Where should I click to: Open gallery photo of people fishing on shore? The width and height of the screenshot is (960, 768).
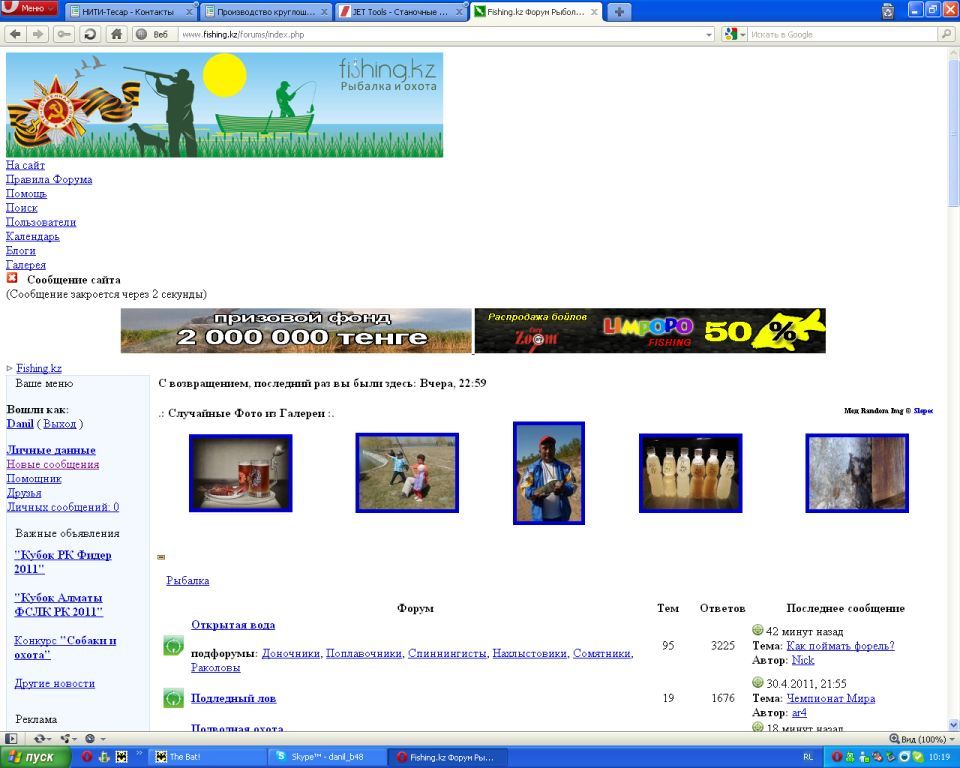coord(407,473)
